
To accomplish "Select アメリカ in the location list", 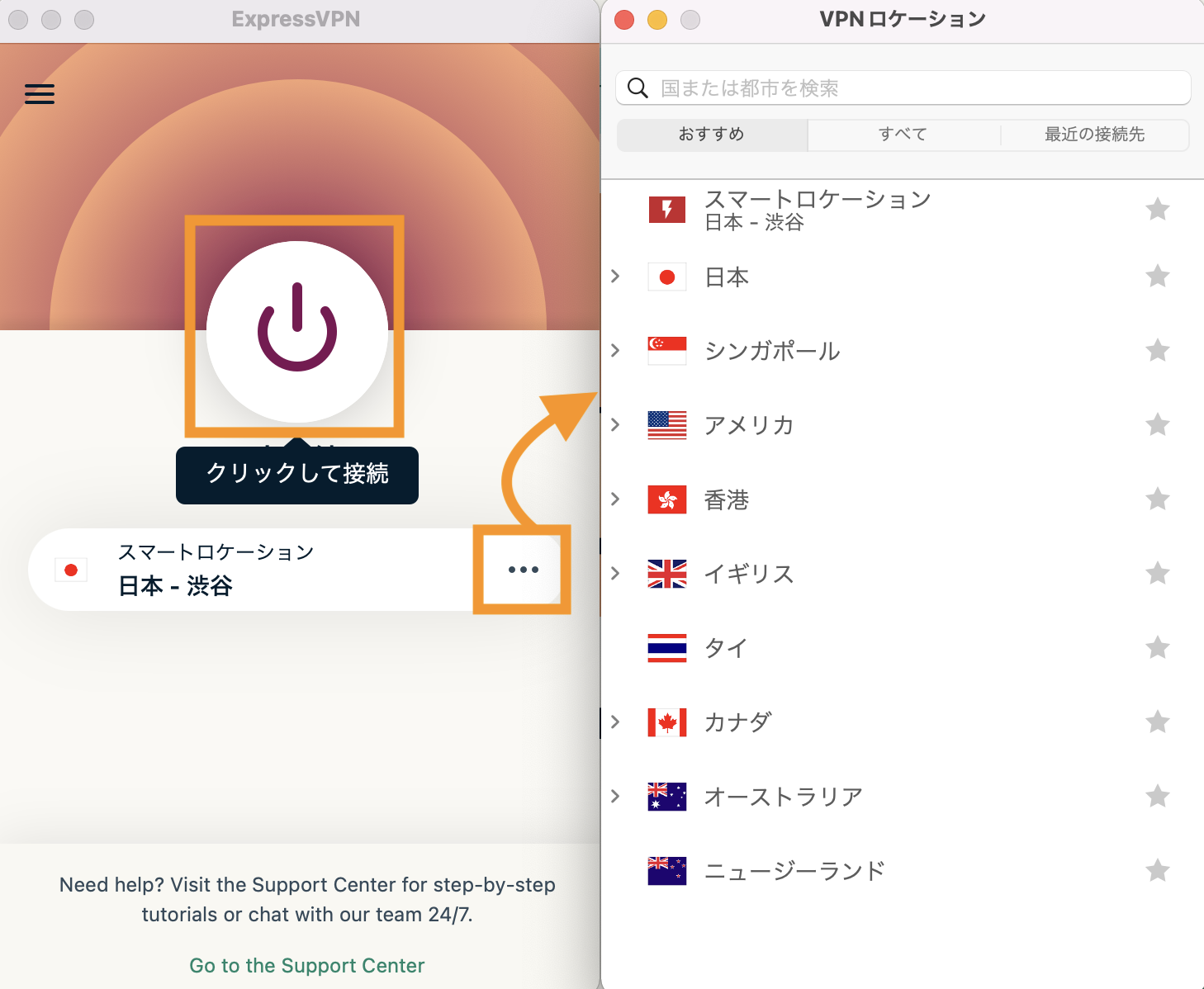I will click(902, 425).
